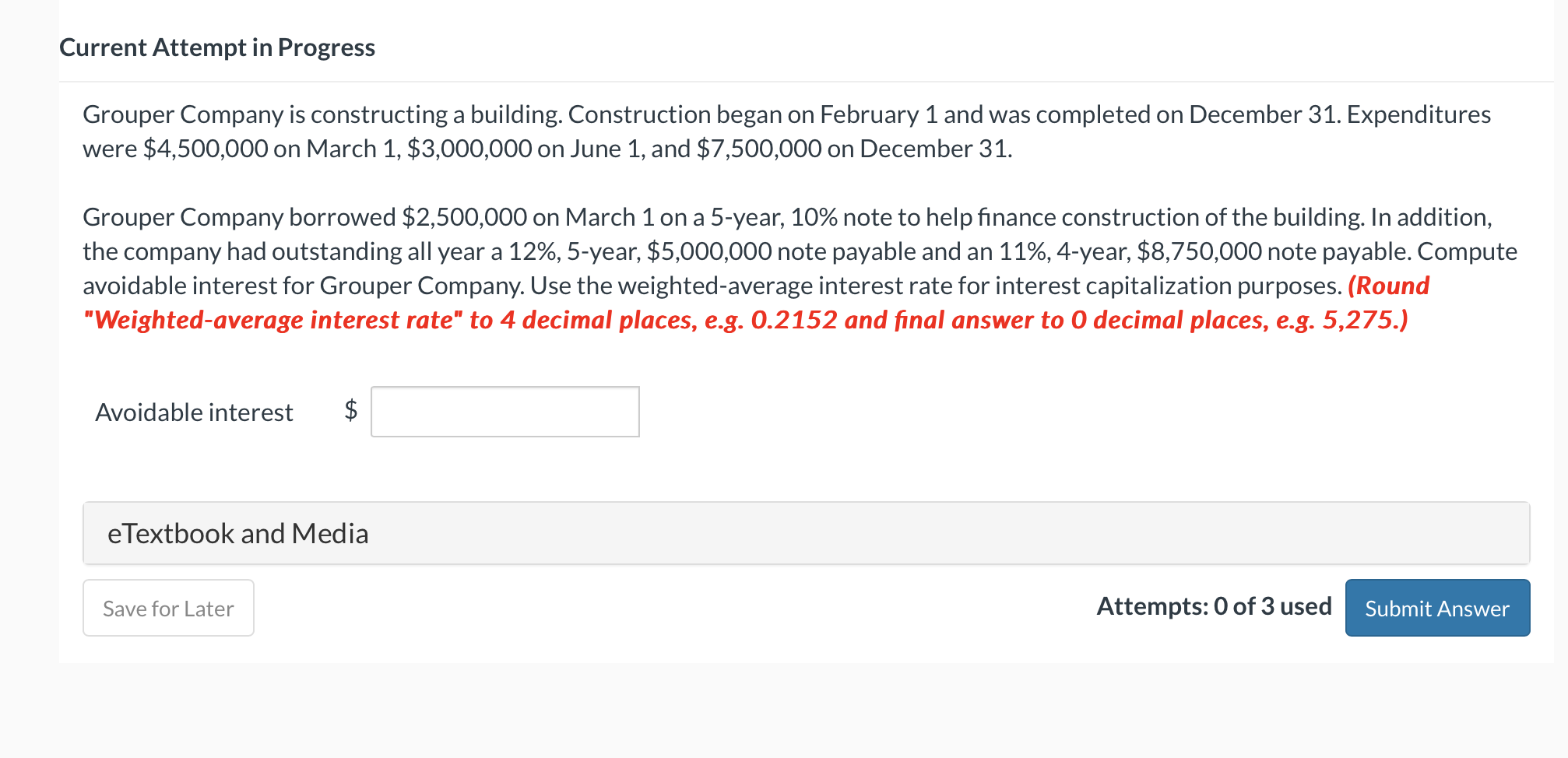The image size is (1568, 758).
Task: Click the $4,500,000 expenditure amount
Action: pos(206,149)
